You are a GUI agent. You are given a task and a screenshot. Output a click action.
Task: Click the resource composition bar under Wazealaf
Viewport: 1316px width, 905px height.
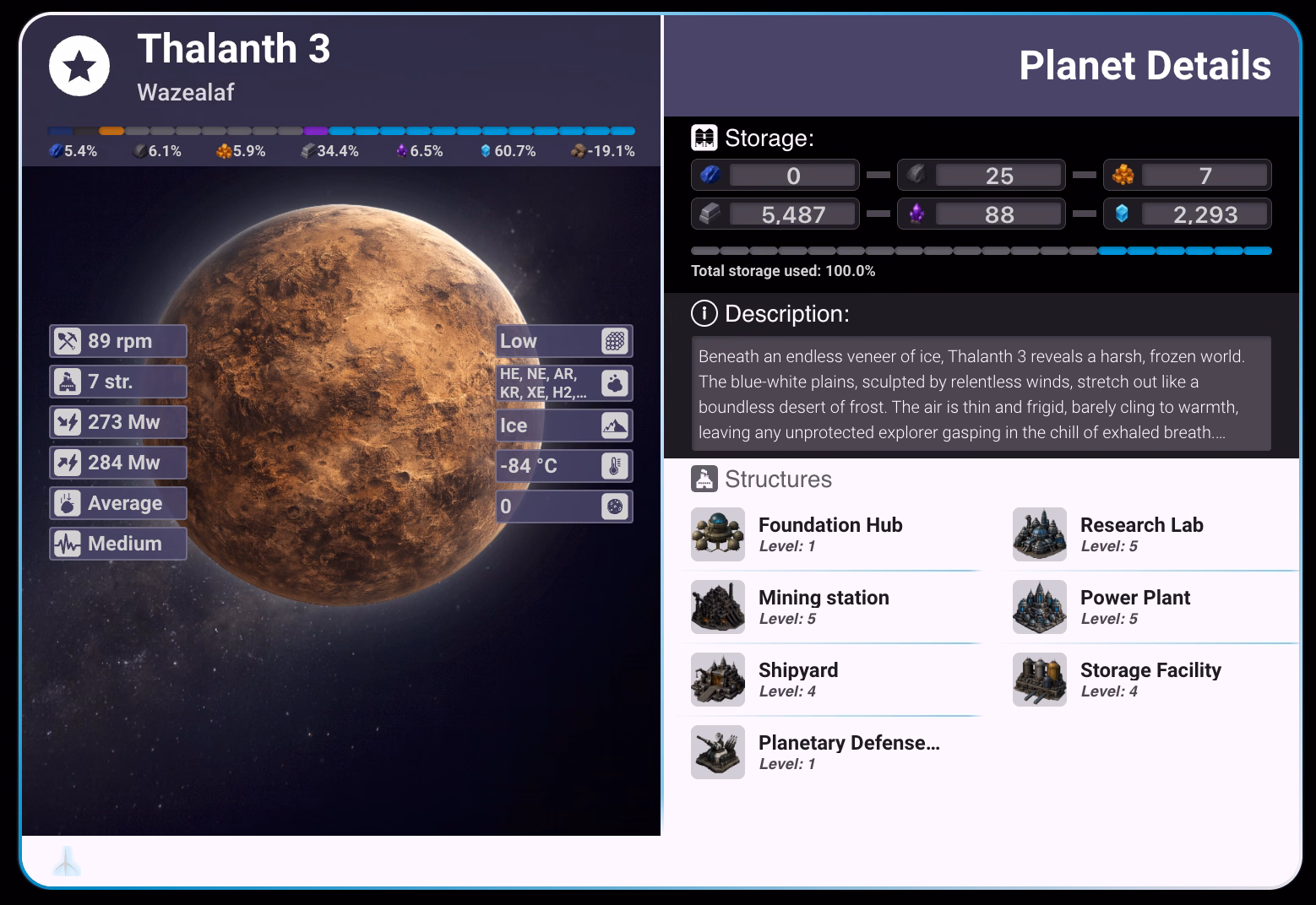click(x=342, y=131)
